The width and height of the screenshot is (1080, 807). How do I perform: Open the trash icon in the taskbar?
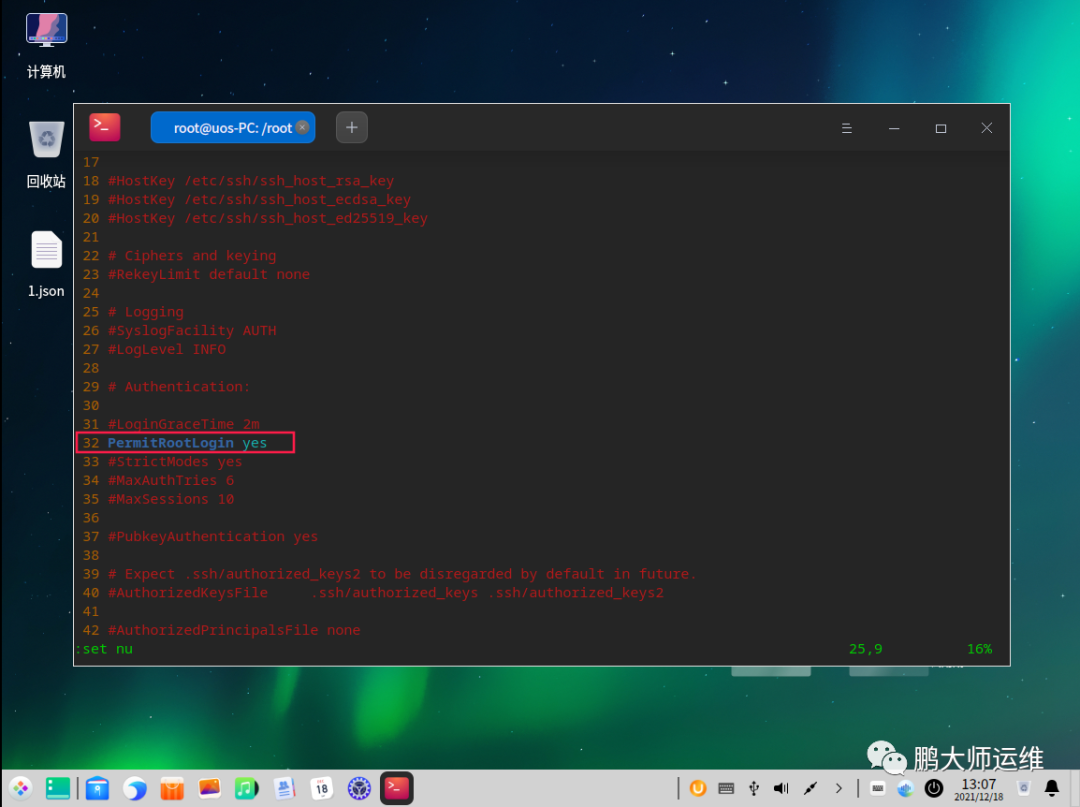pyautogui.click(x=1024, y=788)
